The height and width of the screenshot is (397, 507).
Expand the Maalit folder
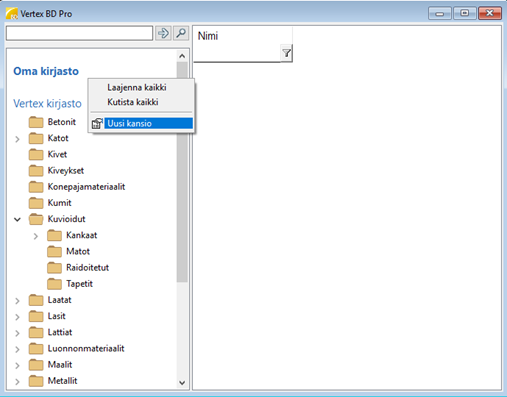(17, 365)
